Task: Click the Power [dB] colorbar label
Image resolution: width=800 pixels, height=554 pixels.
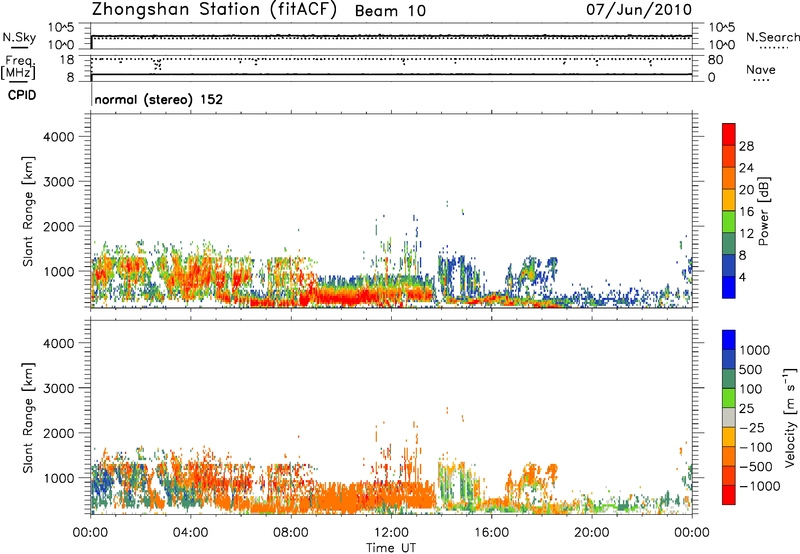Action: [x=763, y=211]
